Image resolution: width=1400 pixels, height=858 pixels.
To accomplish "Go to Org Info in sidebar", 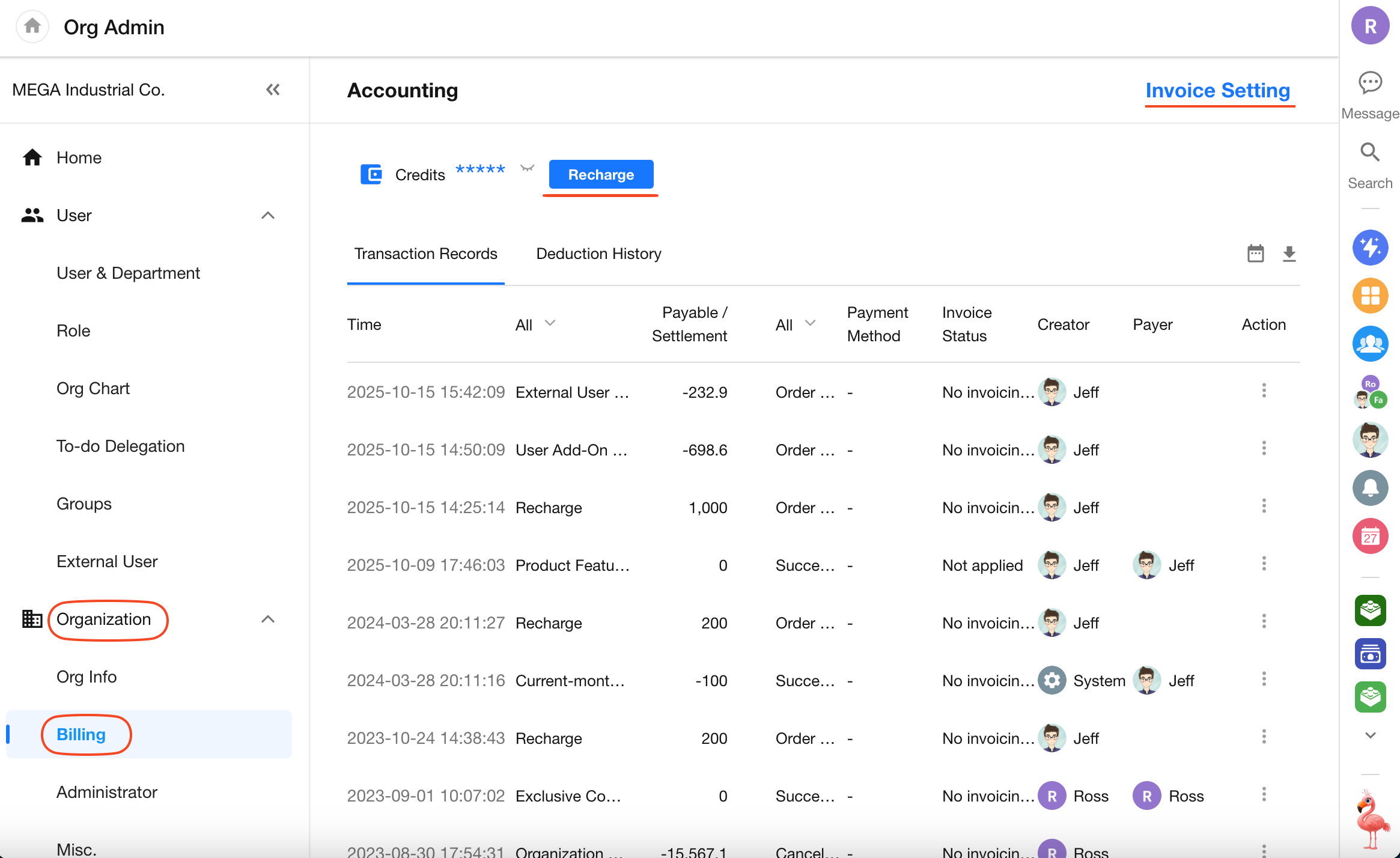I will click(87, 677).
